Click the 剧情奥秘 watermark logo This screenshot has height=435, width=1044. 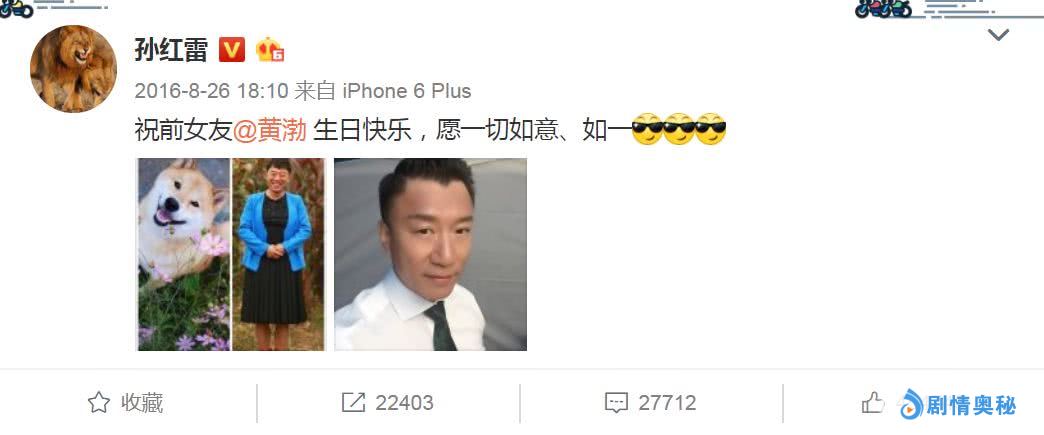point(957,404)
